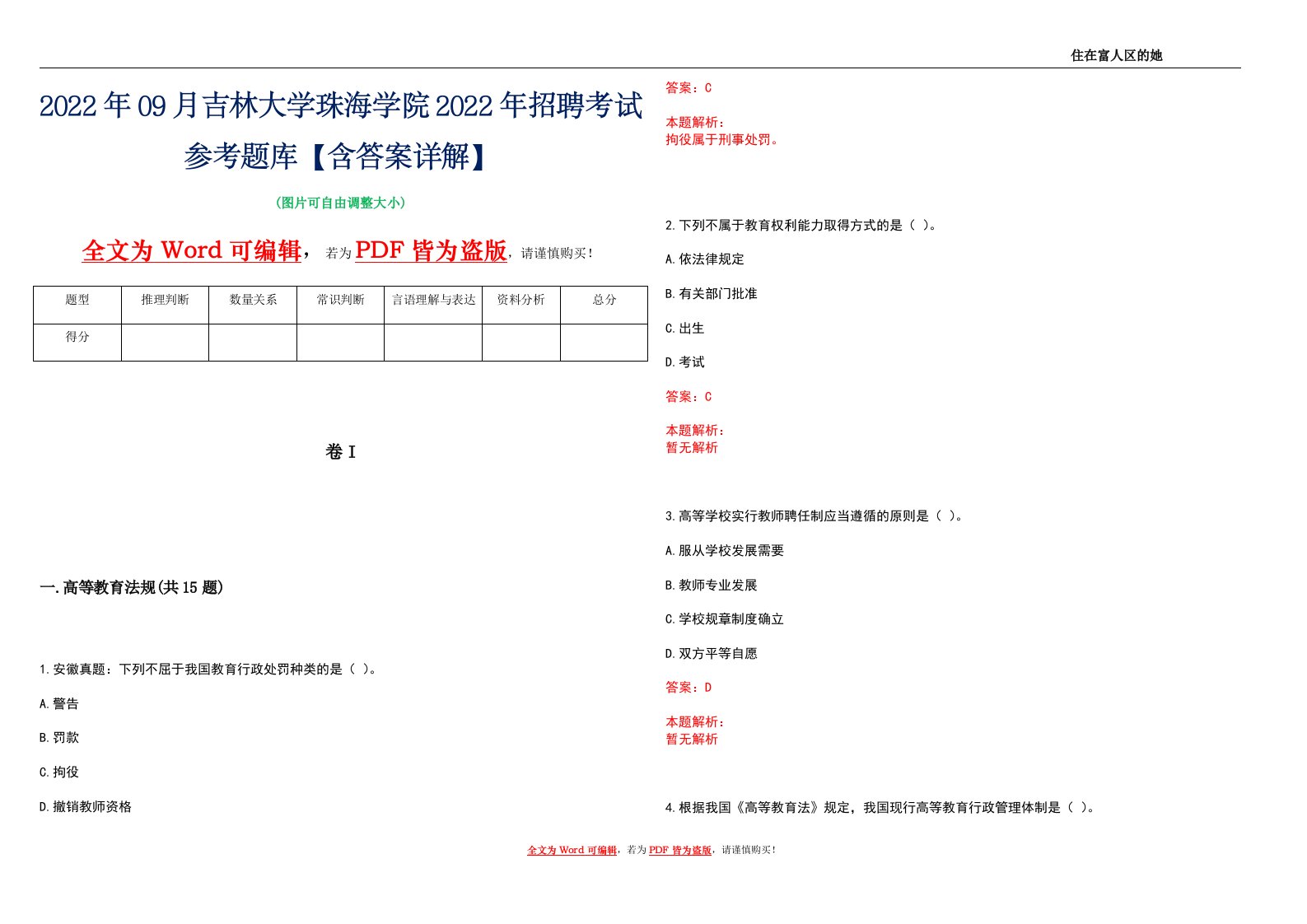Click the heading 一.高等教育法规(共15题)
The width and height of the screenshot is (1307, 924).
click(131, 587)
